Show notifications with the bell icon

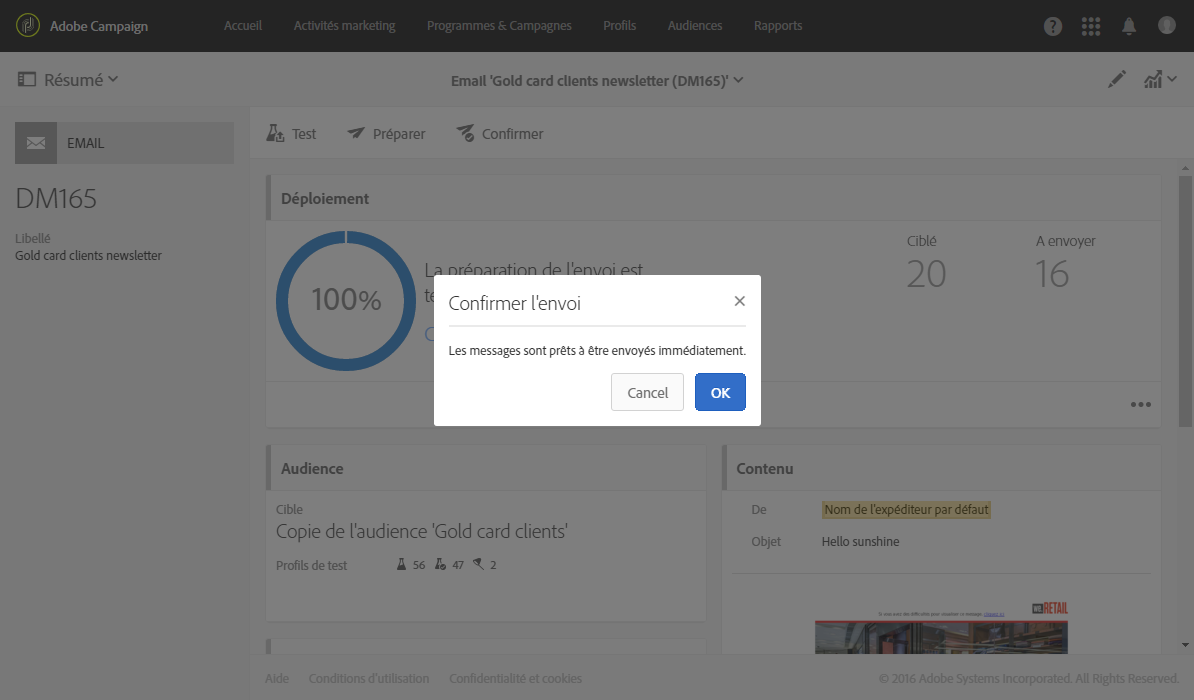[1129, 26]
